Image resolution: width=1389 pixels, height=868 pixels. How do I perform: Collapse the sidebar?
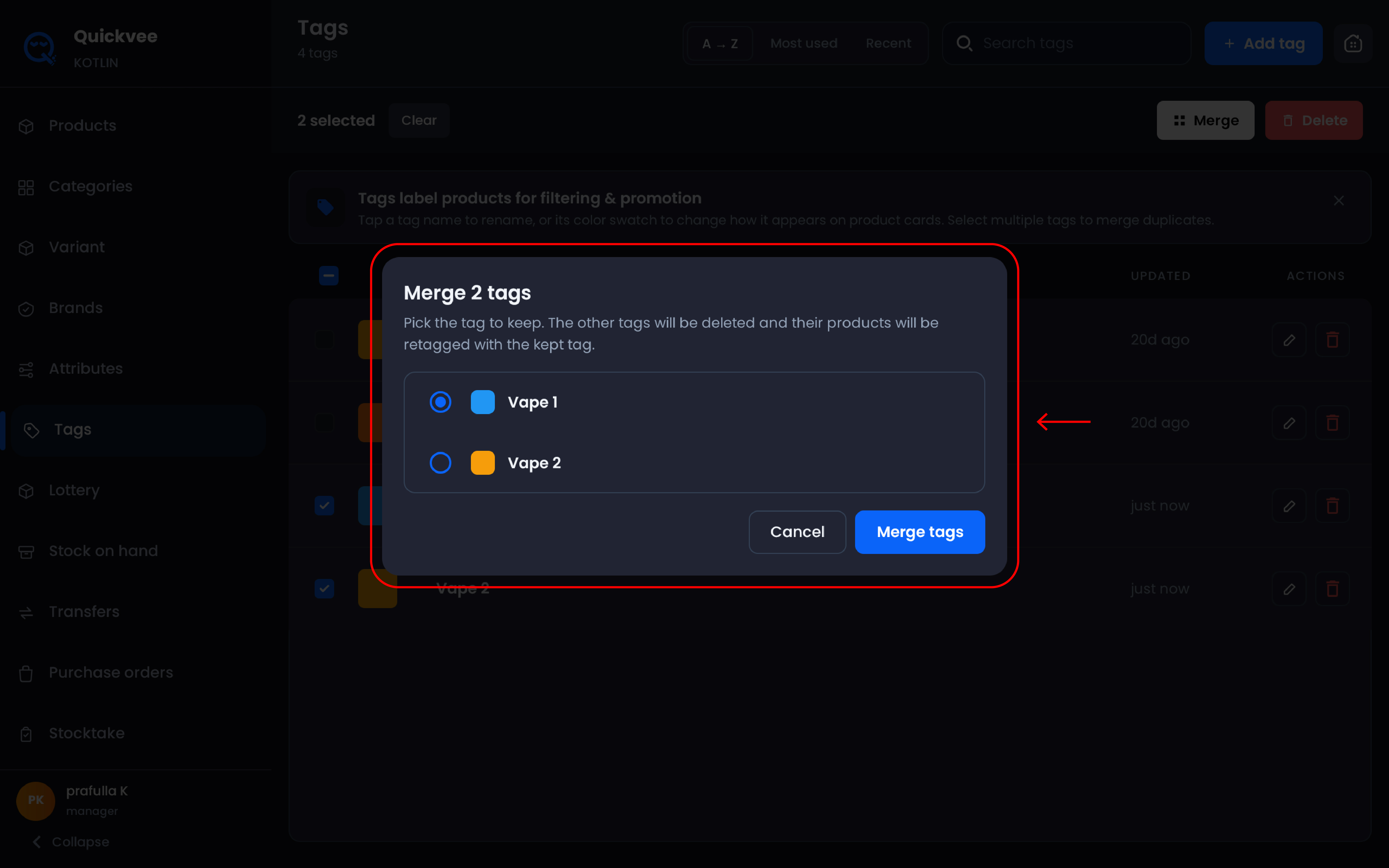[x=71, y=842]
